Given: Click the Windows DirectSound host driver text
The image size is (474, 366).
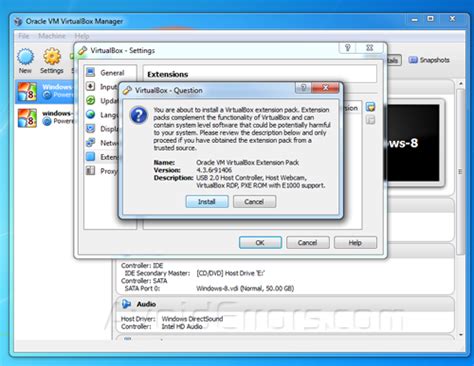Looking at the screenshot, I should [x=192, y=319].
